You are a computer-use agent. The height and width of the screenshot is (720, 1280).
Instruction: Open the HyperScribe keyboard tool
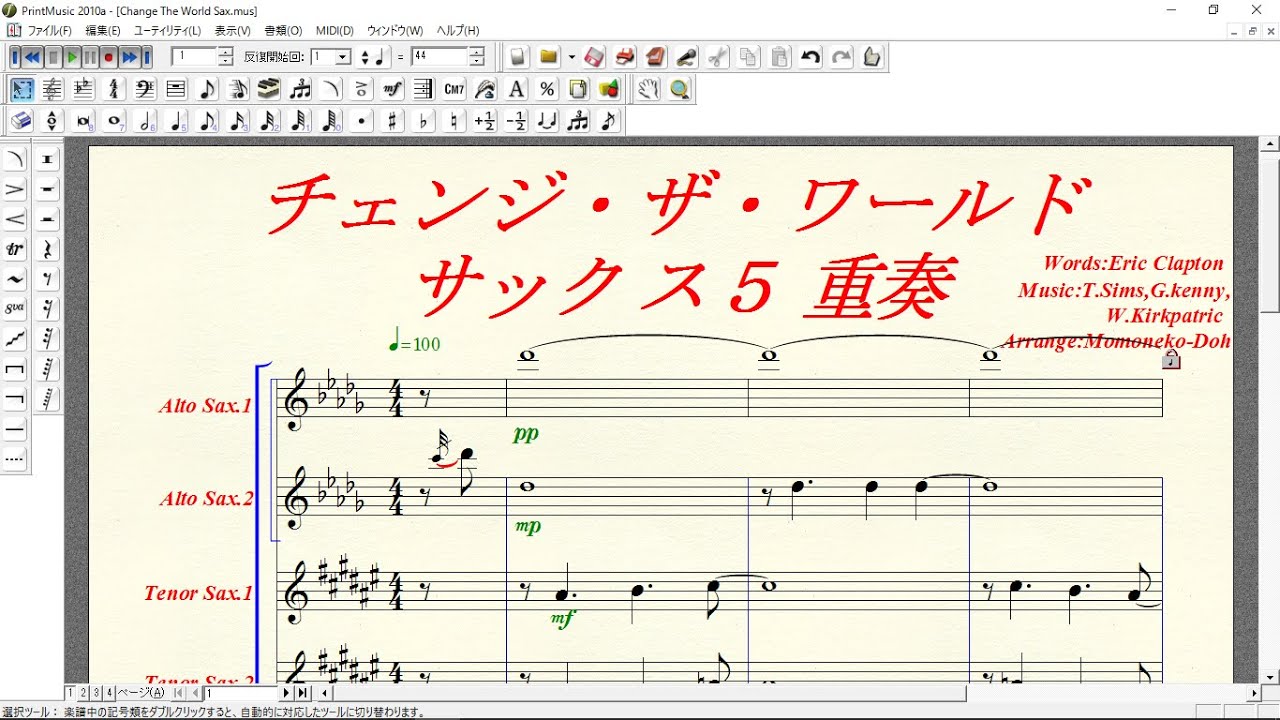coord(269,89)
